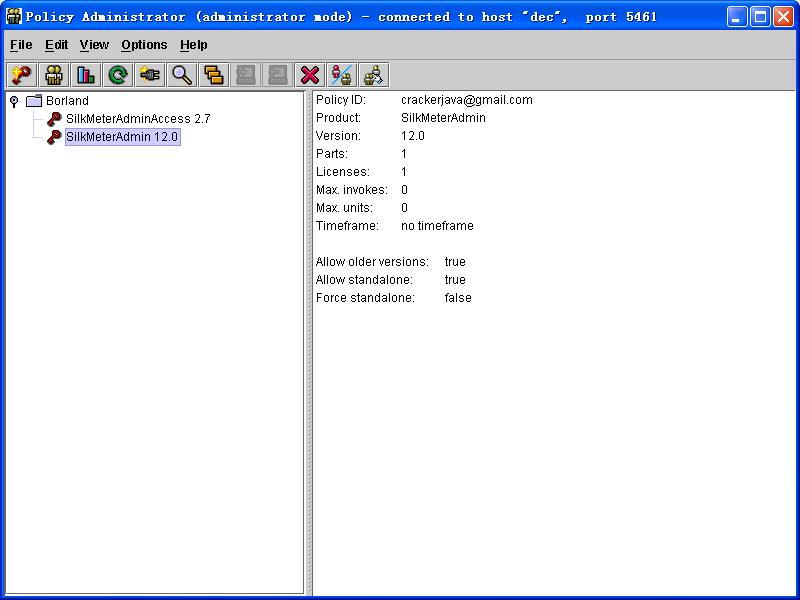
Task: Click the Policy ID label
Action: coord(340,100)
